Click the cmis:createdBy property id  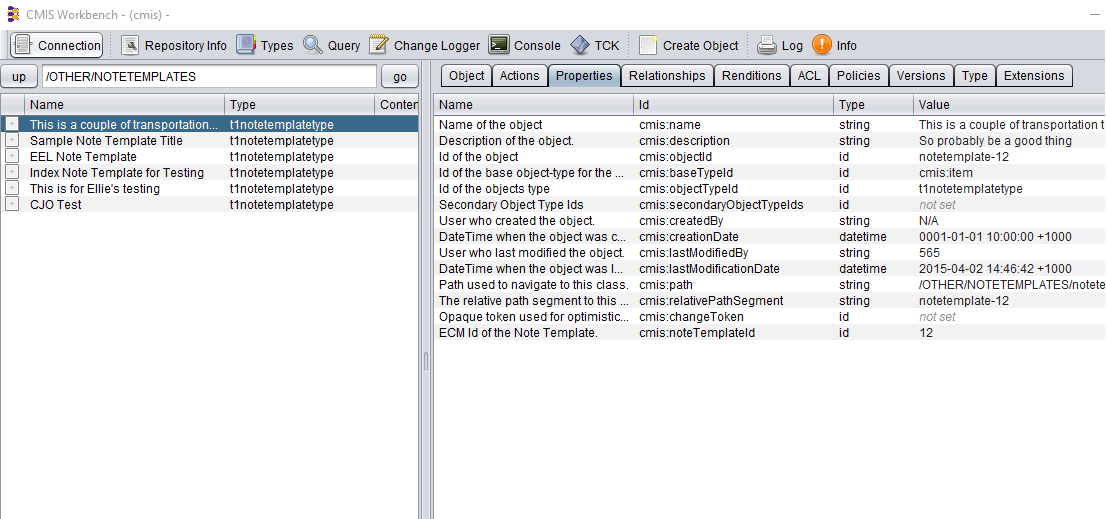tap(679, 221)
